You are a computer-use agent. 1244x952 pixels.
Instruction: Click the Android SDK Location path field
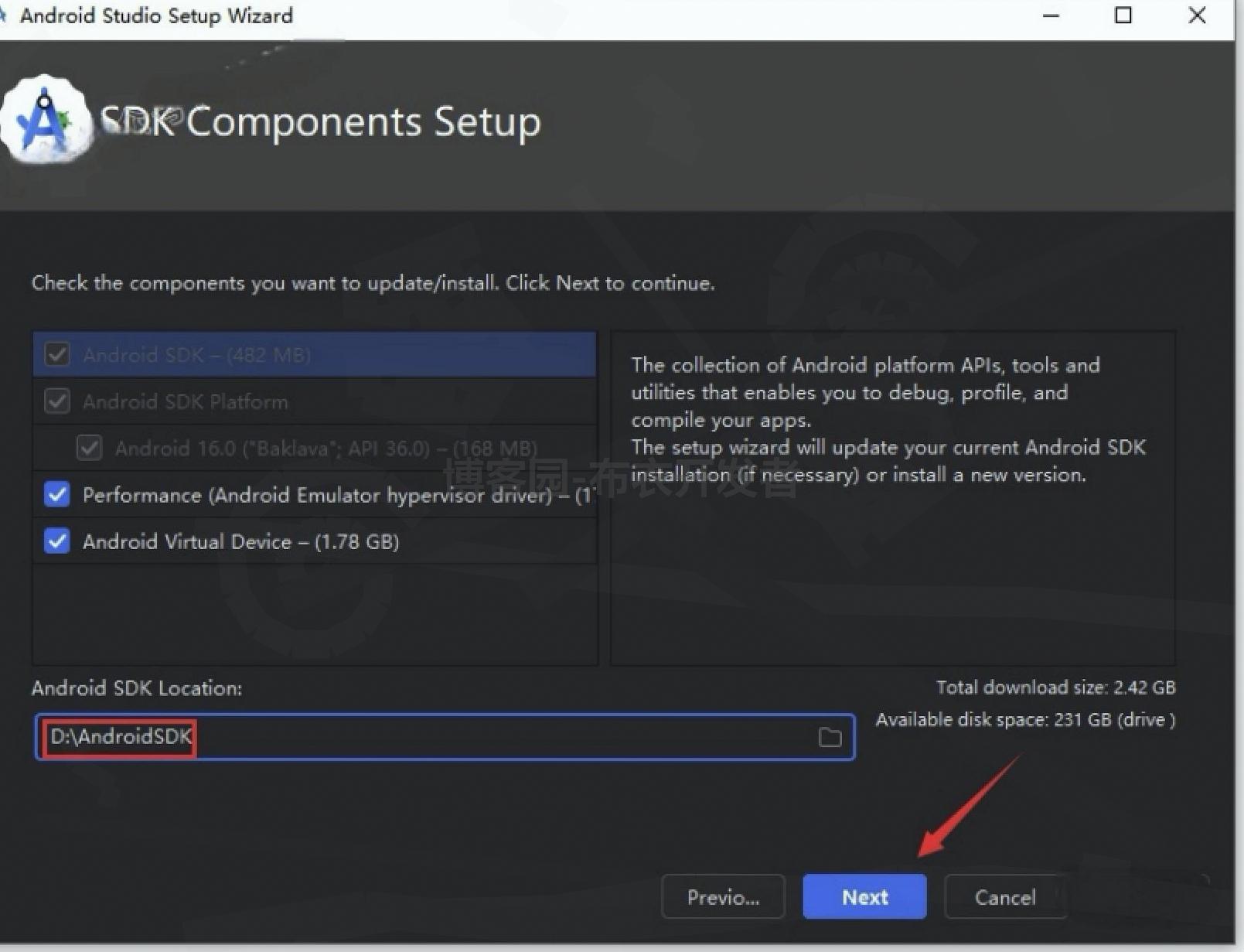click(x=445, y=737)
